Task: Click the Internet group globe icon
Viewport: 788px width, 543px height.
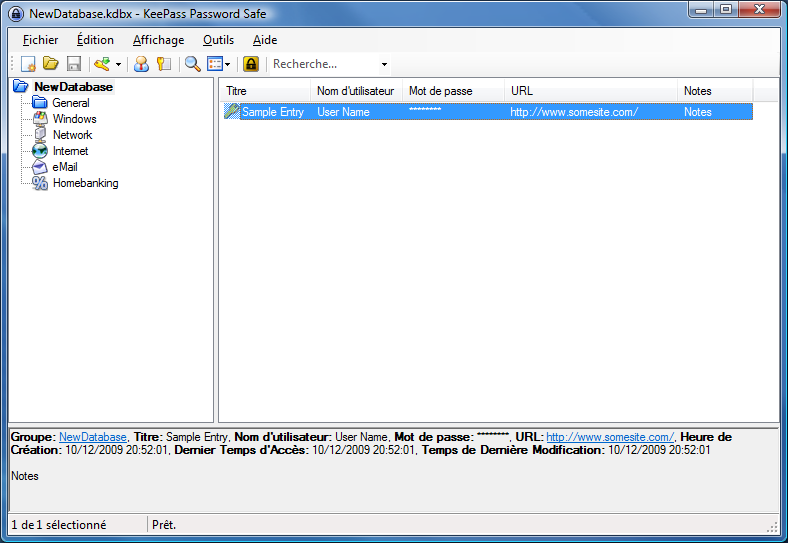Action: pos(40,151)
